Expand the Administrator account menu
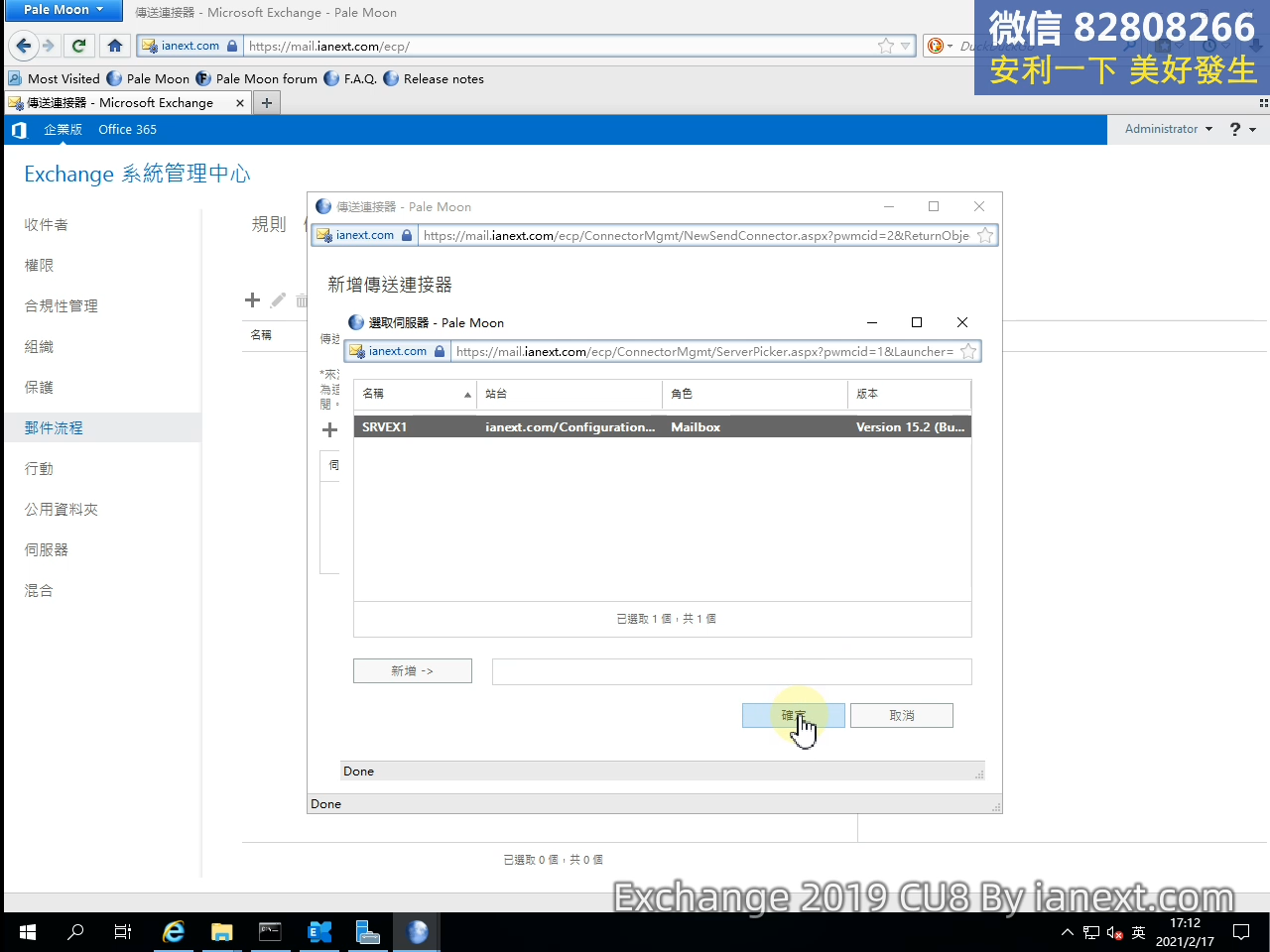Screen dimensions: 1270x952 [x=1168, y=129]
